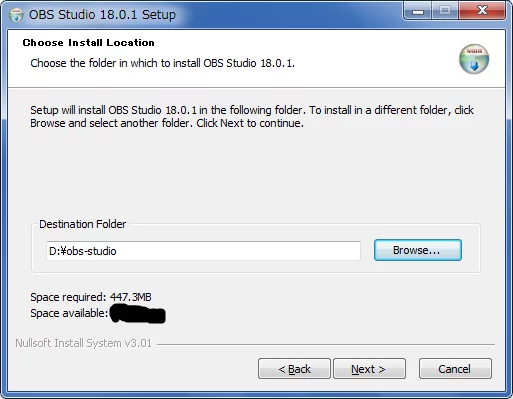Click the "Setup will install OBS Studio" paragraph
Screen dimensions: 513x399
coord(252,116)
